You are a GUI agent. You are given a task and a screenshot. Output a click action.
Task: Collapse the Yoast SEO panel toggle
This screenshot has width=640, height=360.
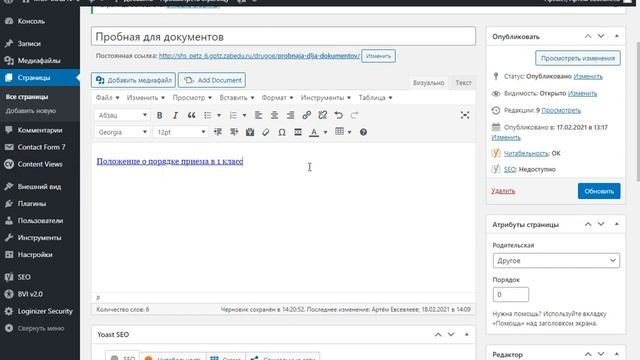(x=467, y=334)
